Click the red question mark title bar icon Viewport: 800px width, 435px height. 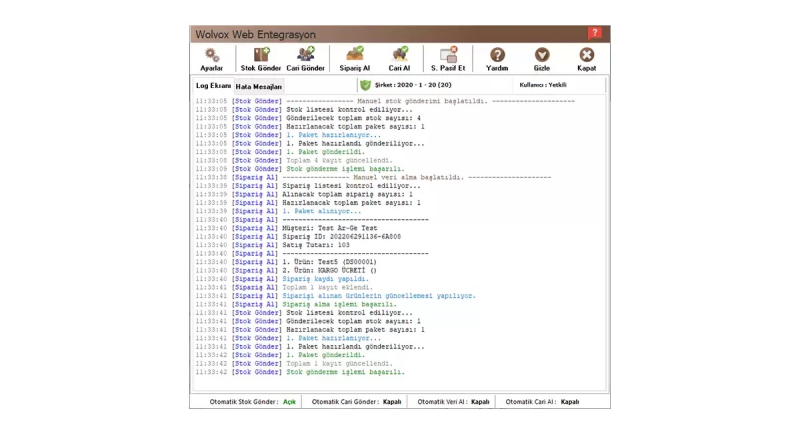(x=595, y=34)
